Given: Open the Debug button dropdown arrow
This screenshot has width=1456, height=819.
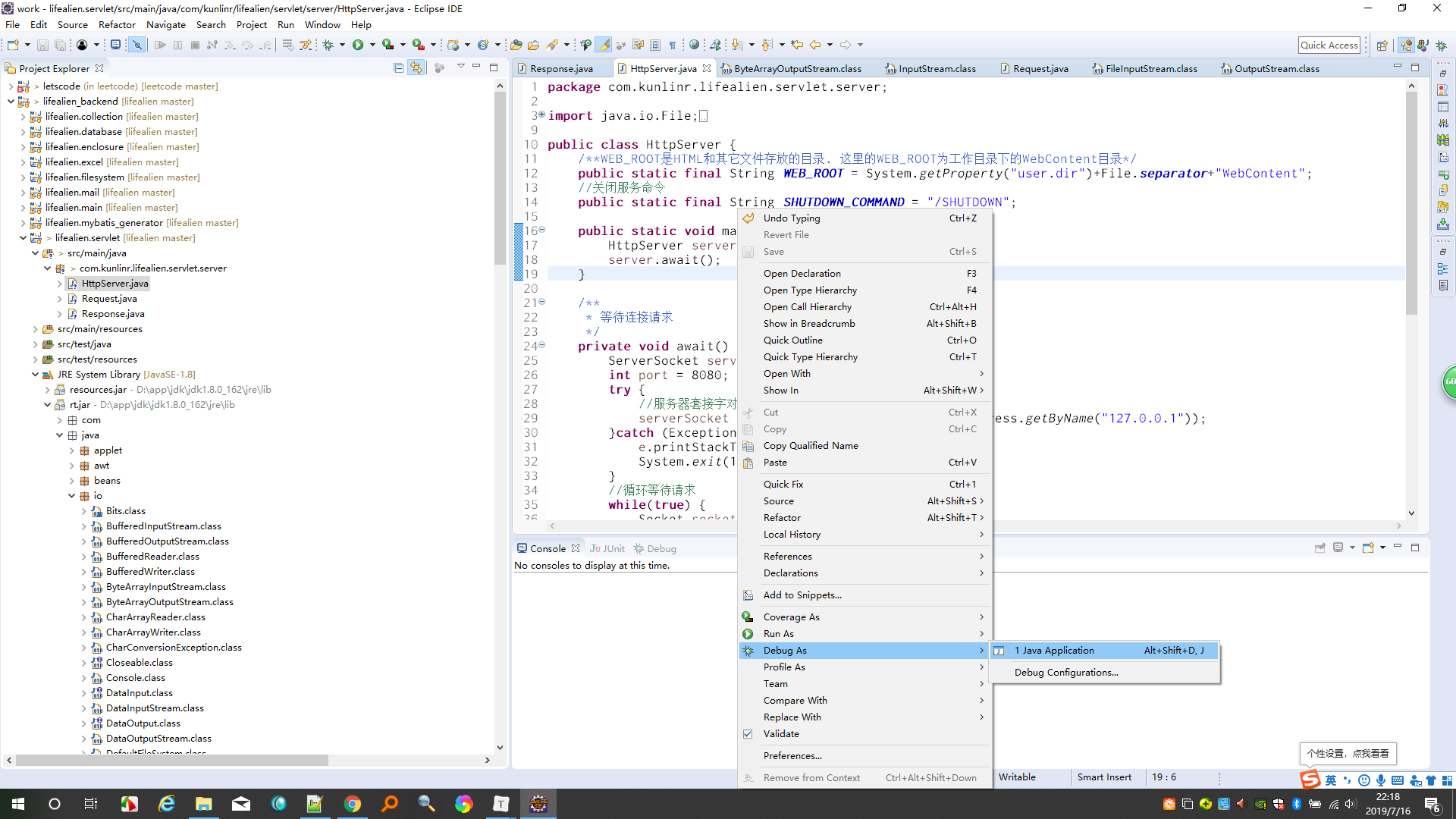Looking at the screenshot, I should coord(342,45).
